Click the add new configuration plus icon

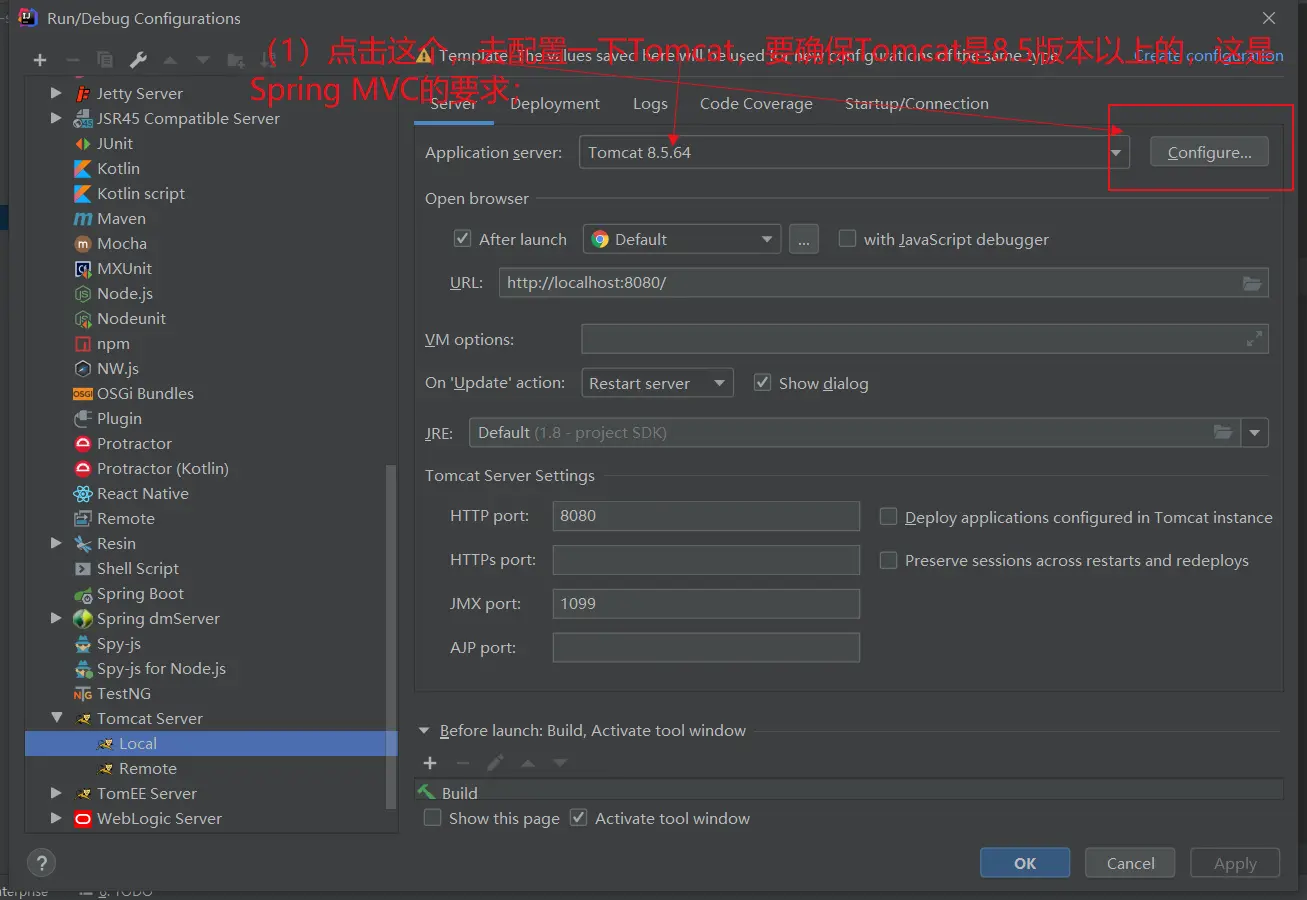[40, 60]
